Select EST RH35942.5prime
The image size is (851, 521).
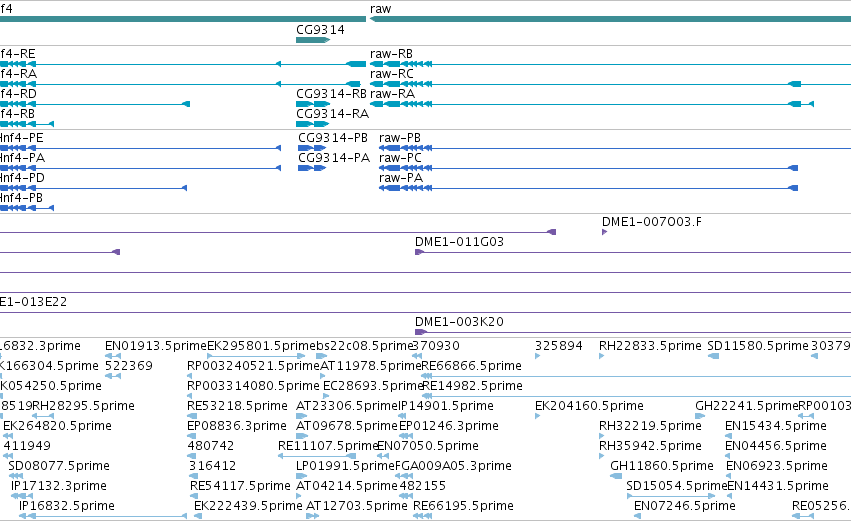click(602, 456)
